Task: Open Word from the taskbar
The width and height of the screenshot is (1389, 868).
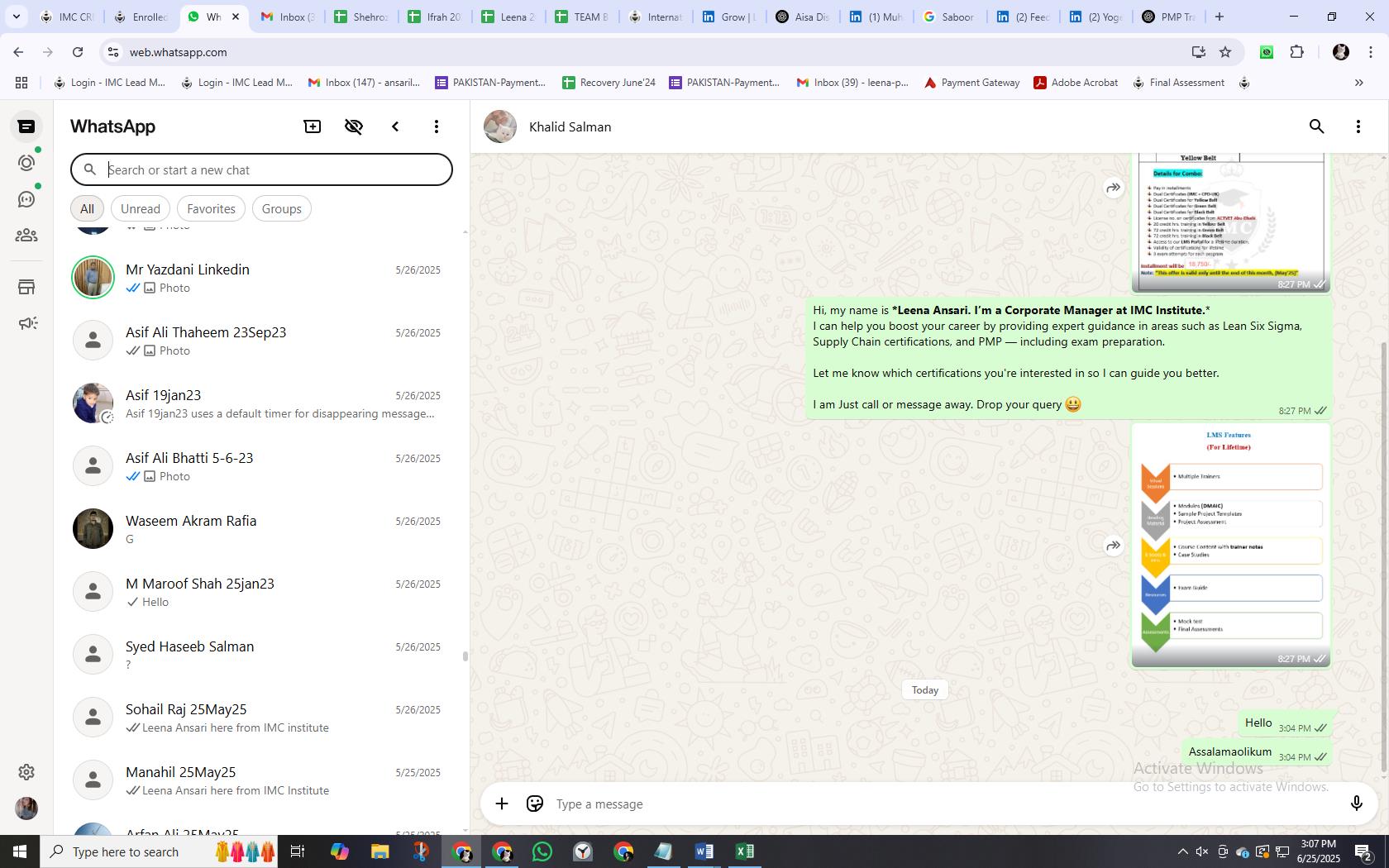Action: click(704, 851)
